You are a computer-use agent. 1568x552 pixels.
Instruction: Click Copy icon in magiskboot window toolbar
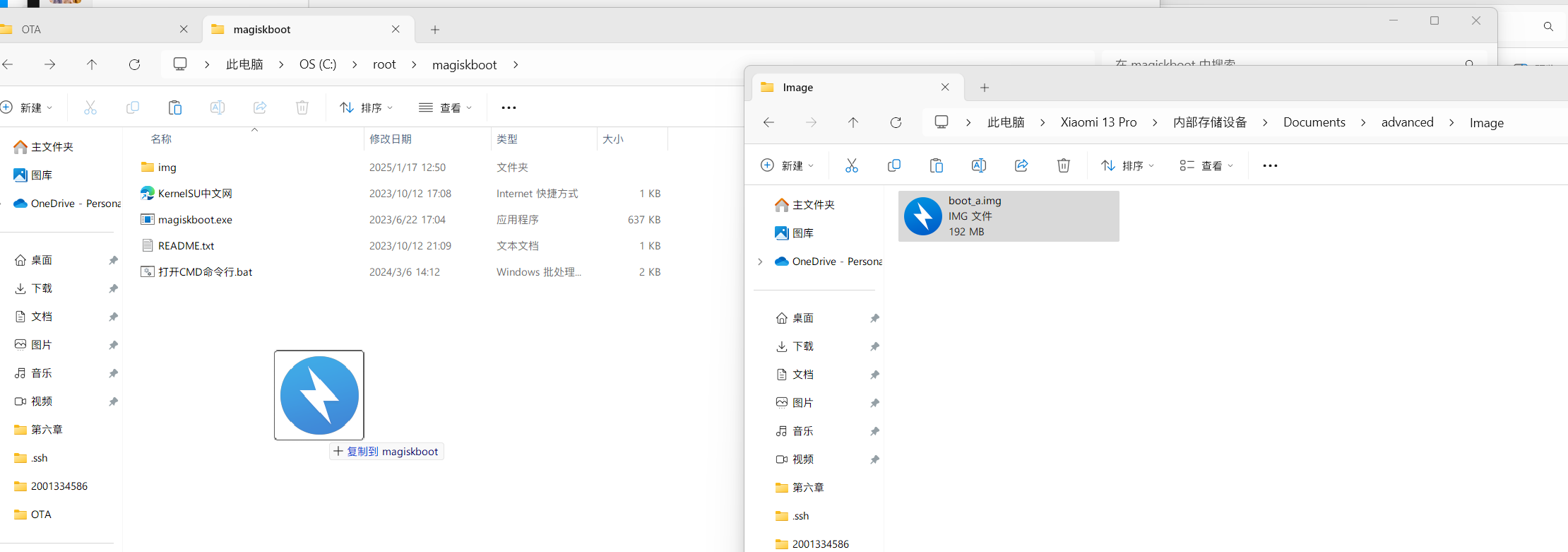tap(133, 107)
